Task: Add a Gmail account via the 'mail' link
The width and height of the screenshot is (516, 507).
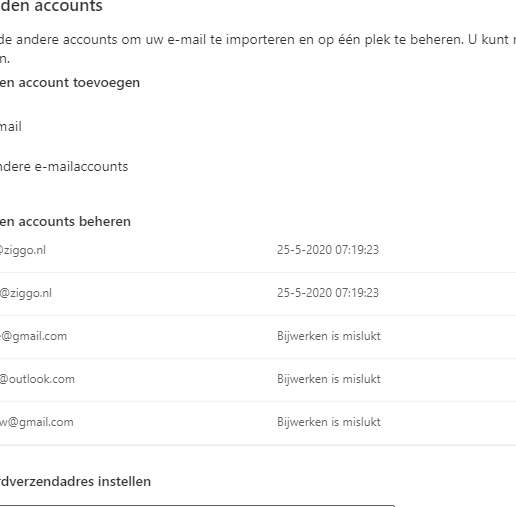Action: (x=11, y=127)
